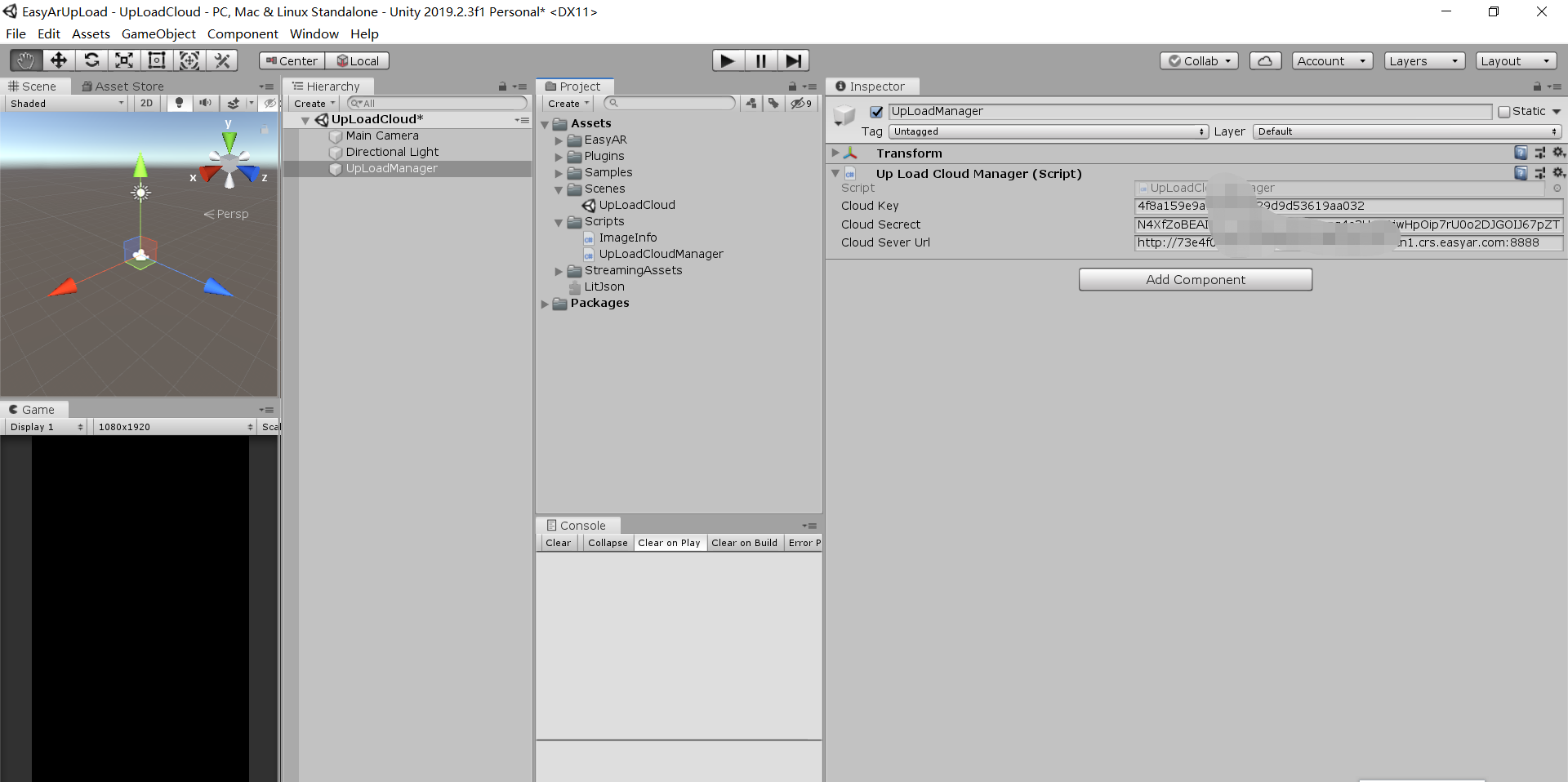1568x782 pixels.
Task: Toggle pivot mode with the Center button
Action: pyautogui.click(x=292, y=61)
